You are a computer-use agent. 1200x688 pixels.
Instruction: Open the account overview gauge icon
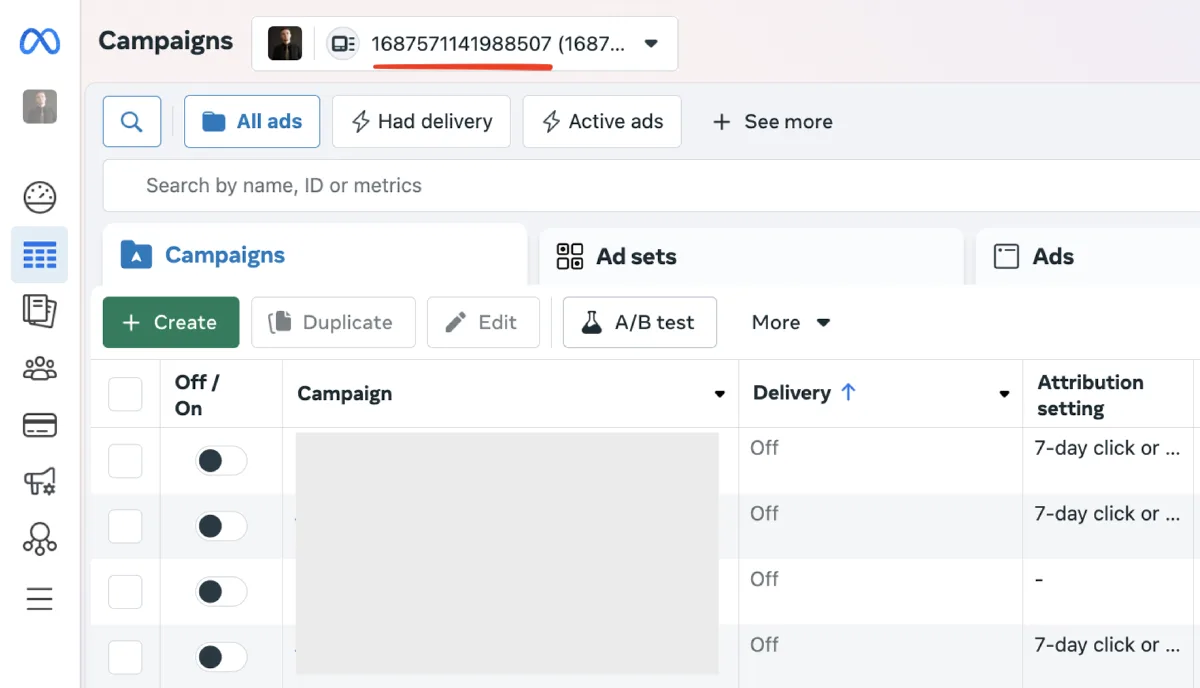click(40, 198)
